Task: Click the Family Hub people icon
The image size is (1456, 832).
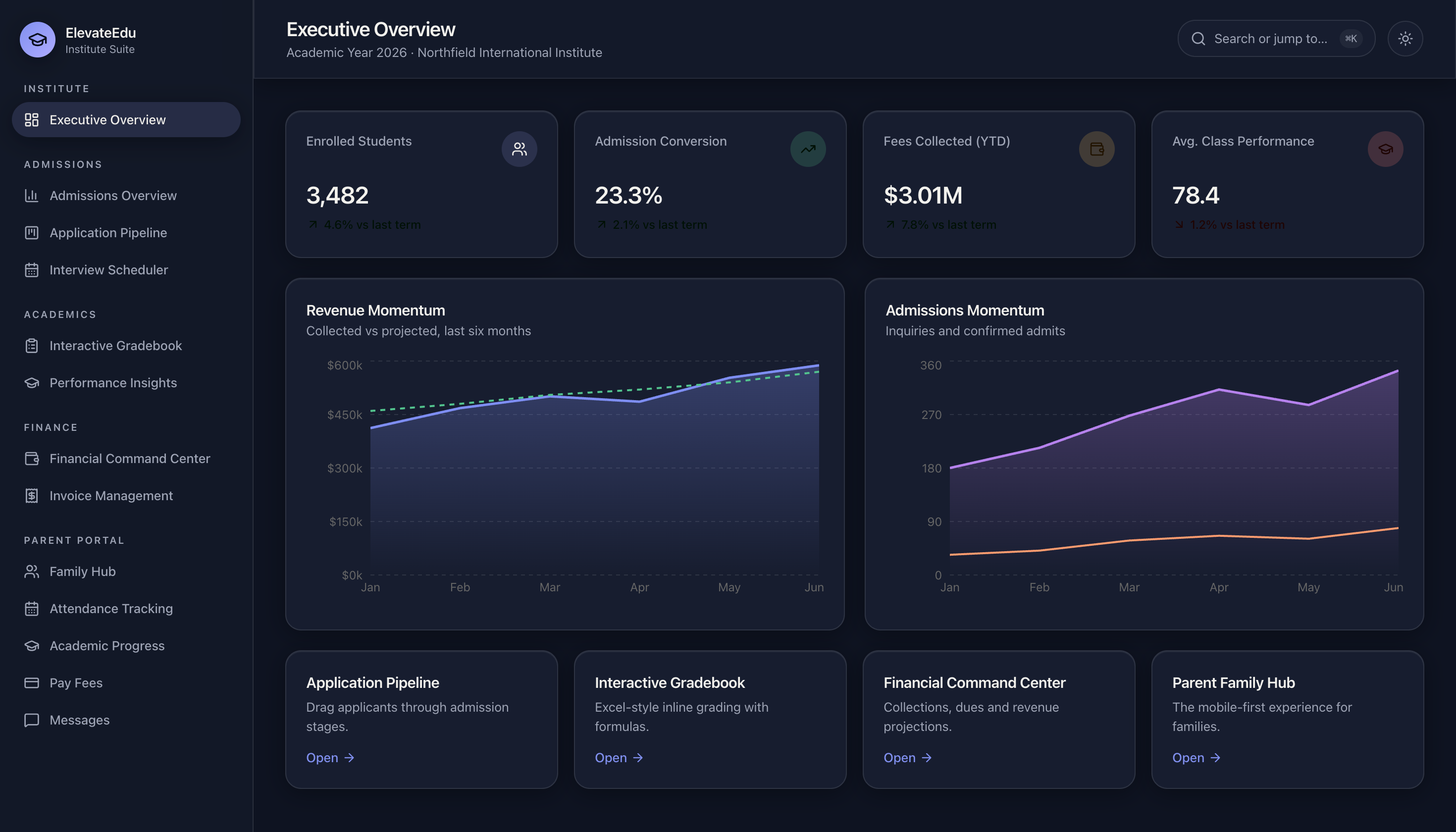Action: click(31, 572)
